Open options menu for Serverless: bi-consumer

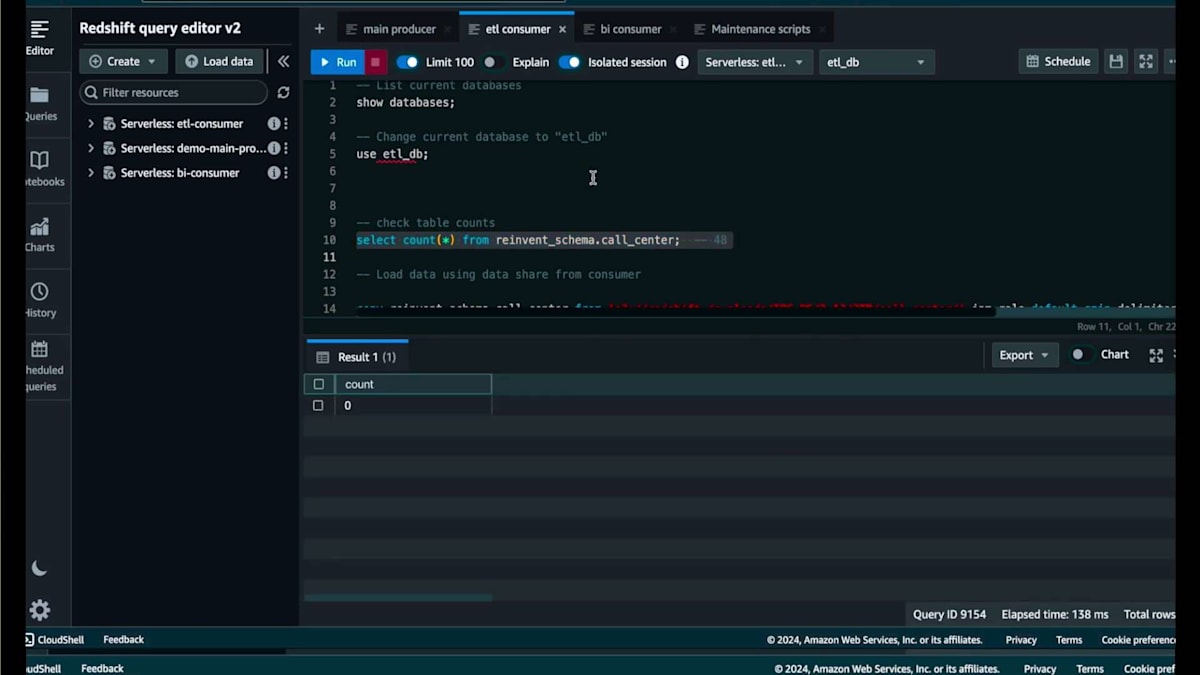coord(286,173)
